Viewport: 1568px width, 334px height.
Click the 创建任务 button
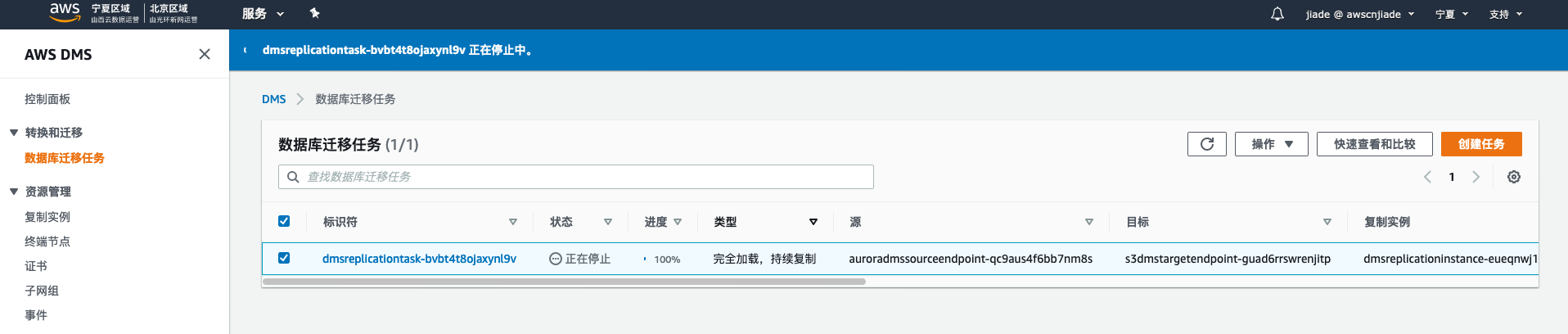1480,144
